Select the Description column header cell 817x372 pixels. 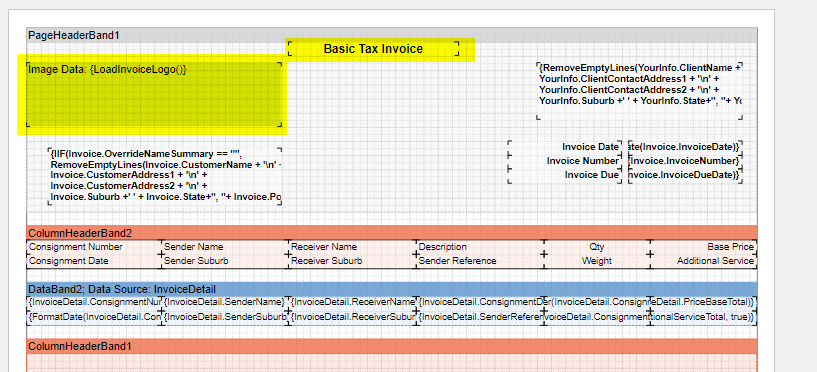coord(480,247)
